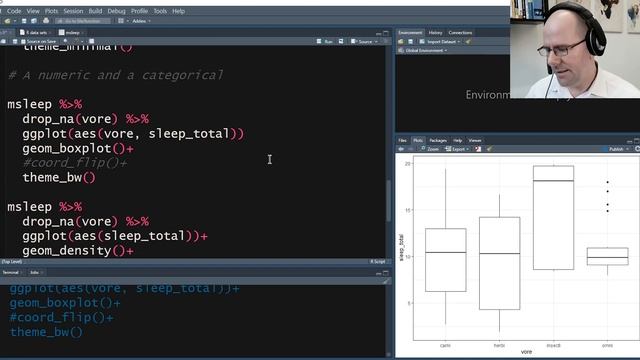
Task: Click the Print icon in main toolbar
Action: point(46,21)
